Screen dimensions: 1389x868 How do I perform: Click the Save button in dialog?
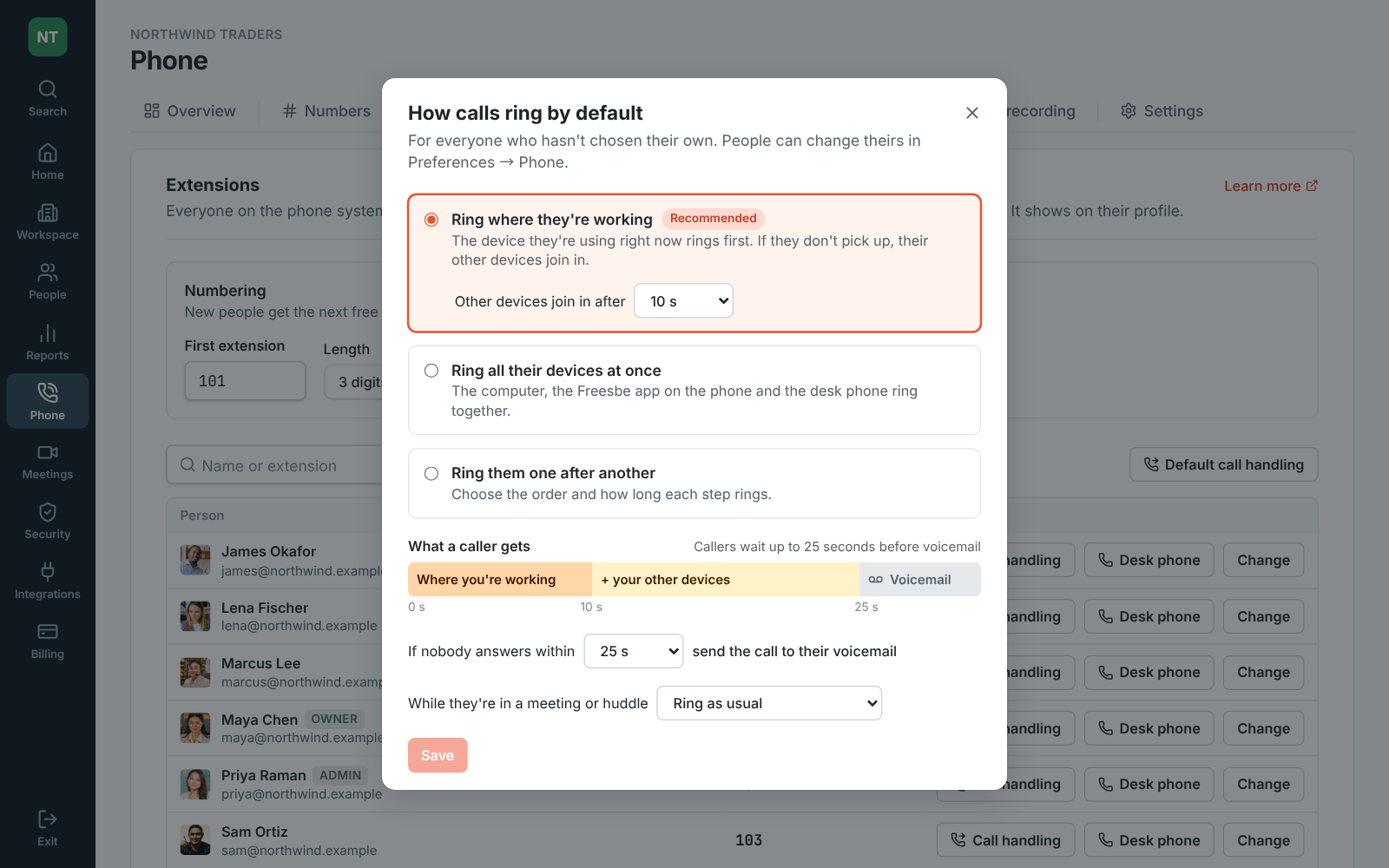click(x=438, y=755)
